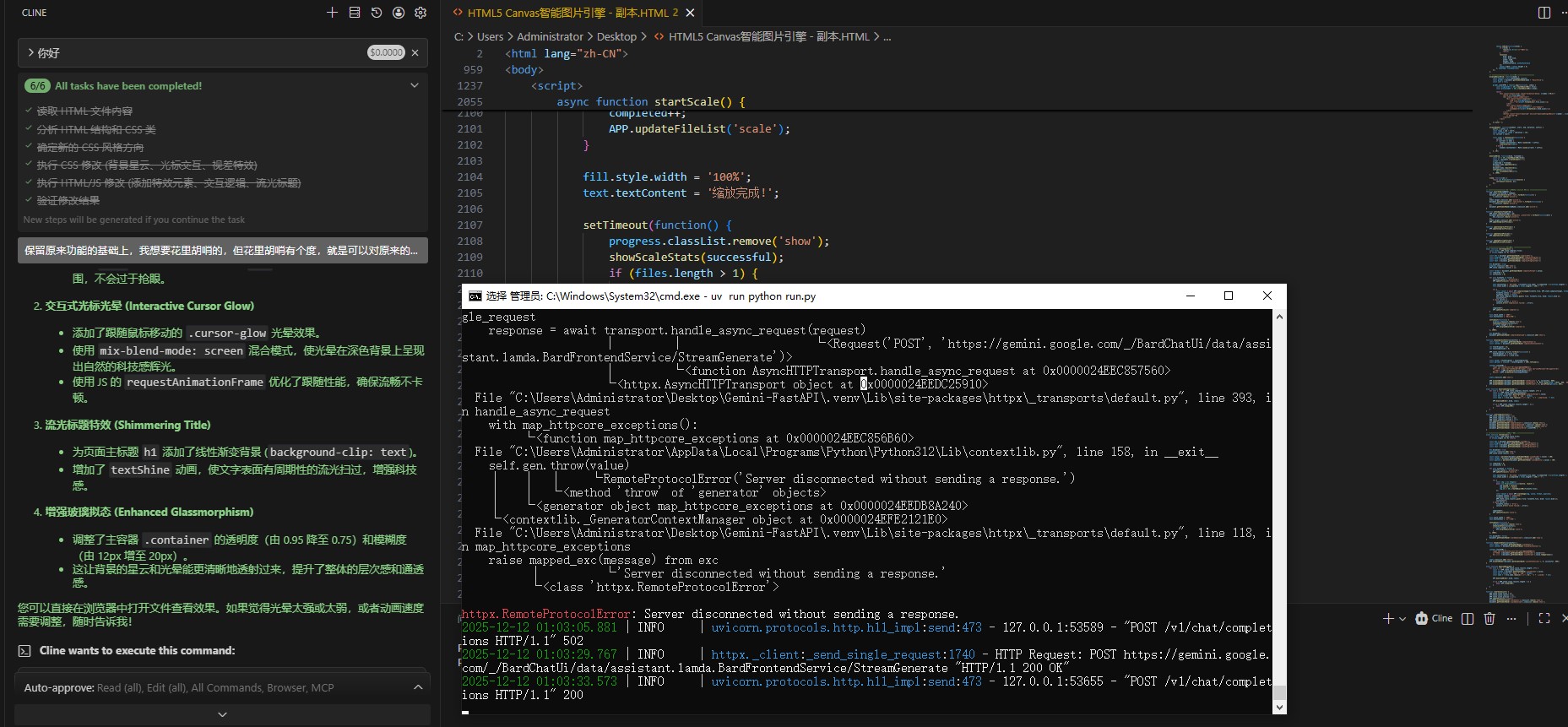1568x727 pixels.
Task: Open Cline task history icon
Action: [x=377, y=13]
